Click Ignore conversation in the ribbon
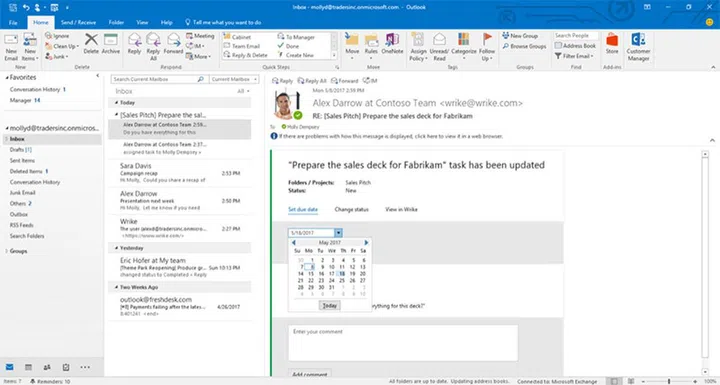Viewport: 720px width, 385px height. [x=57, y=36]
